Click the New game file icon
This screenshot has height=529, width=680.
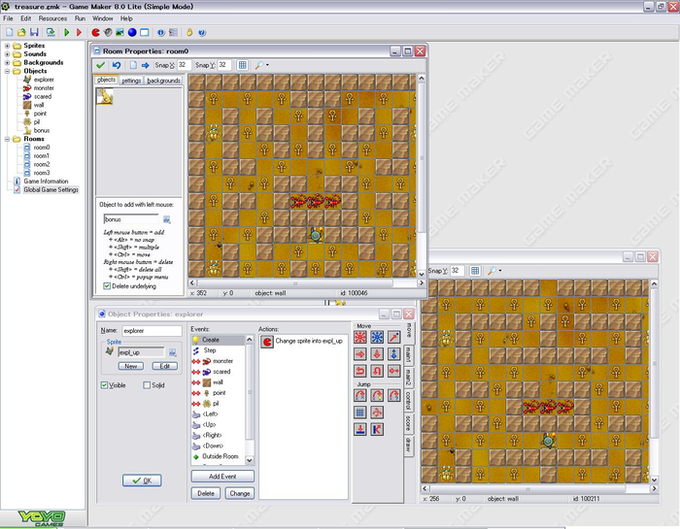pyautogui.click(x=9, y=32)
